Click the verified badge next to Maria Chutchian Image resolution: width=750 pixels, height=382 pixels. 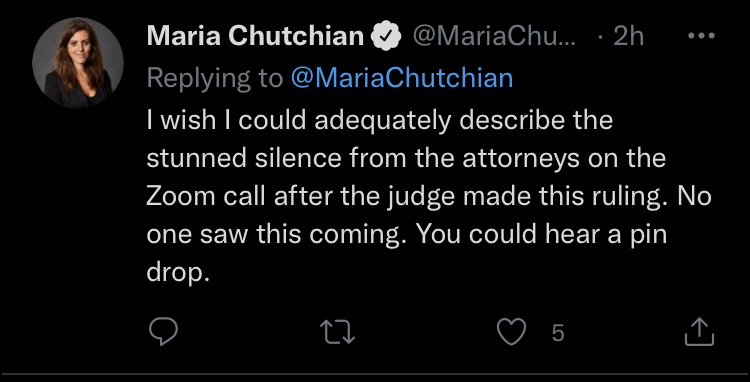(x=386, y=36)
